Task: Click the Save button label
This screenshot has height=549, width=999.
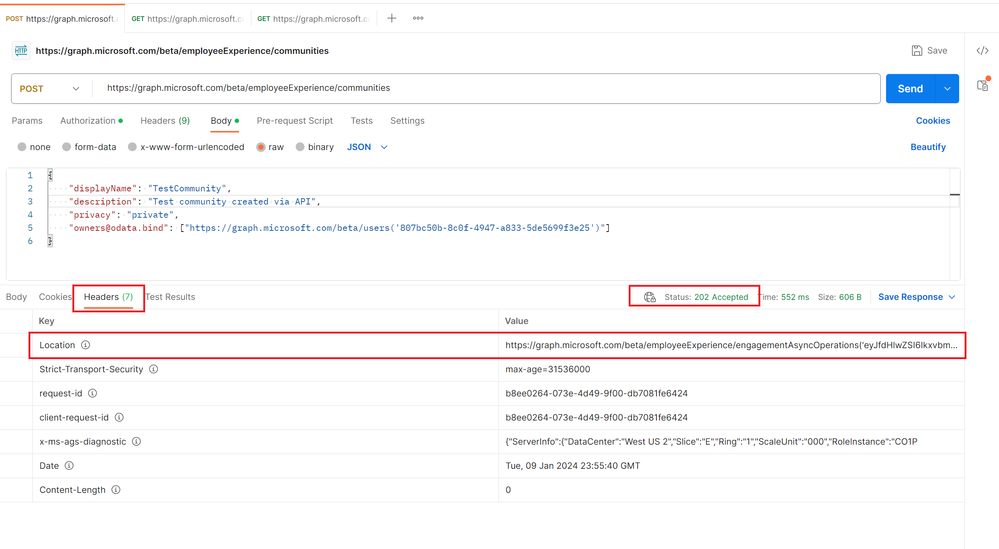Action: pos(937,50)
